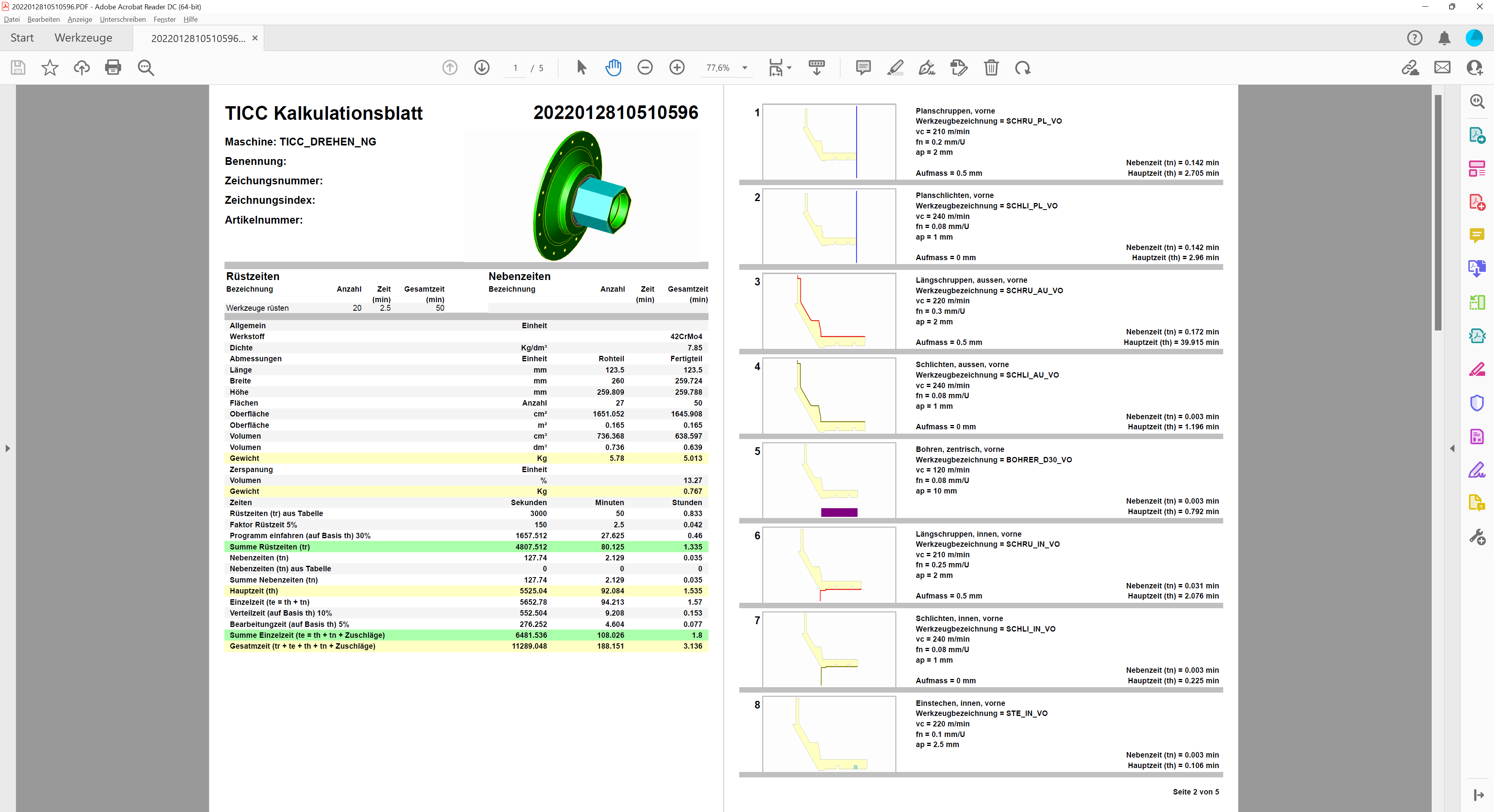Click the zoom out minus icon
1494x812 pixels.
pos(645,68)
